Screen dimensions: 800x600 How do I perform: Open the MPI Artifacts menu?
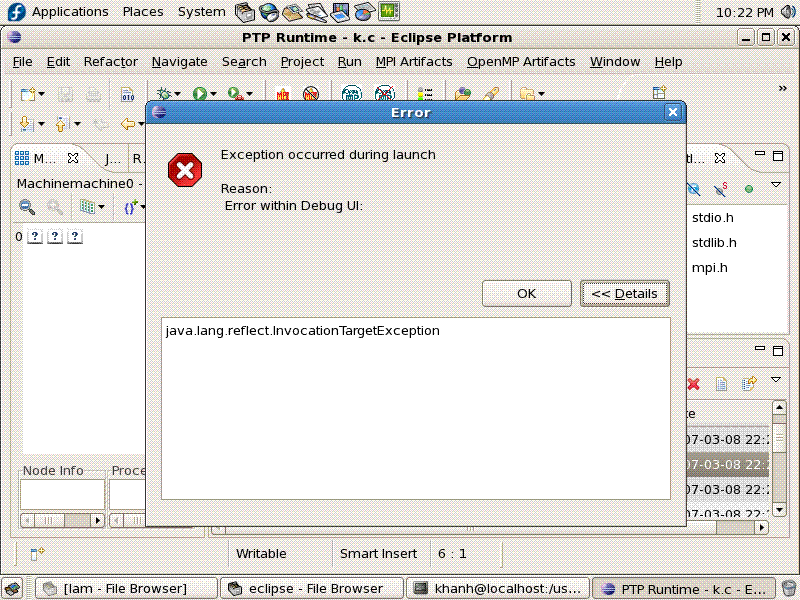(x=414, y=62)
